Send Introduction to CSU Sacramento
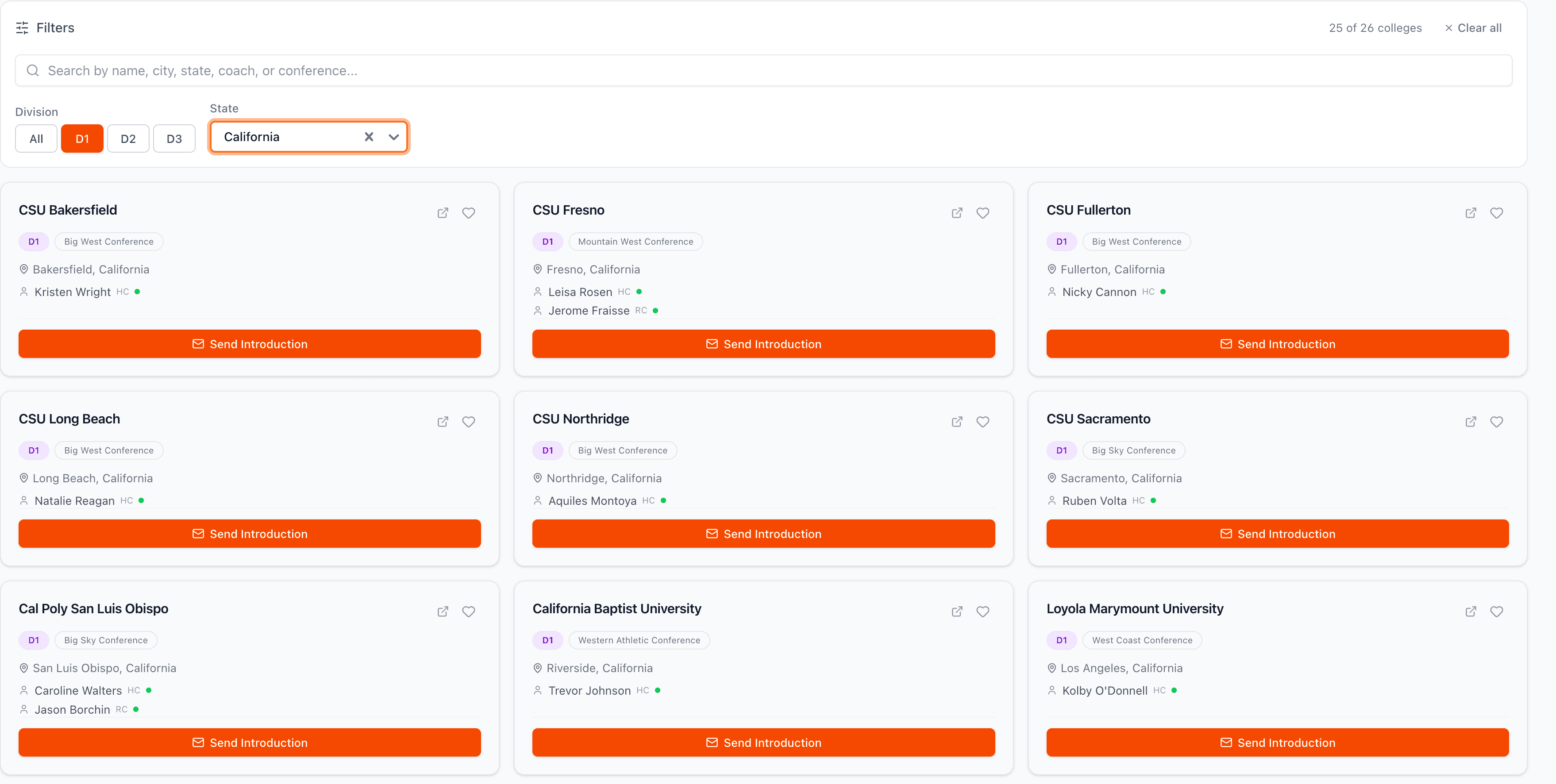The image size is (1556, 784). click(1278, 533)
